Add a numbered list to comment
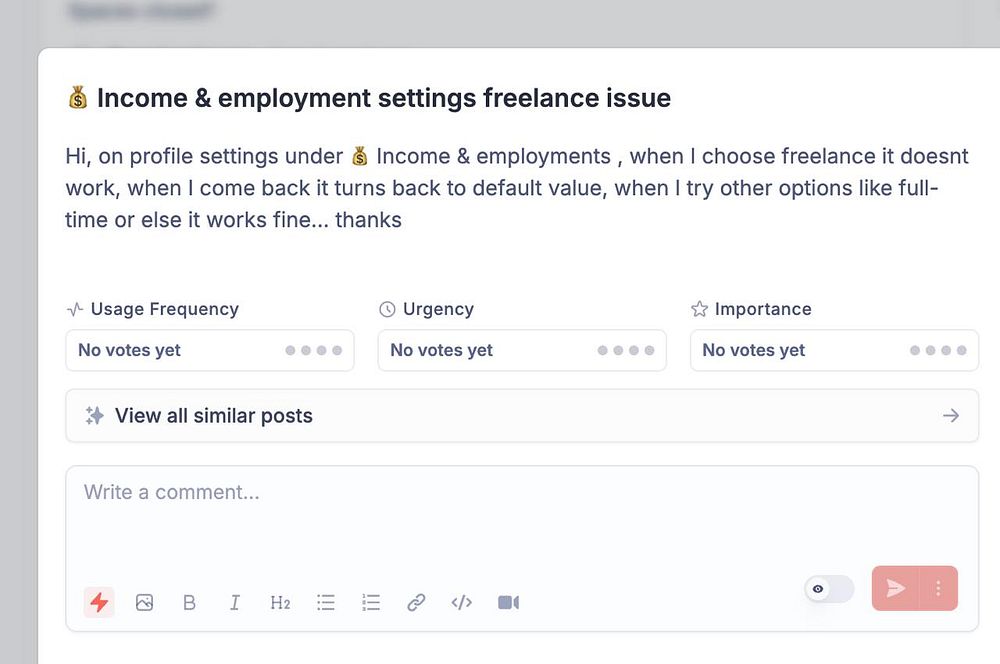 coord(371,602)
